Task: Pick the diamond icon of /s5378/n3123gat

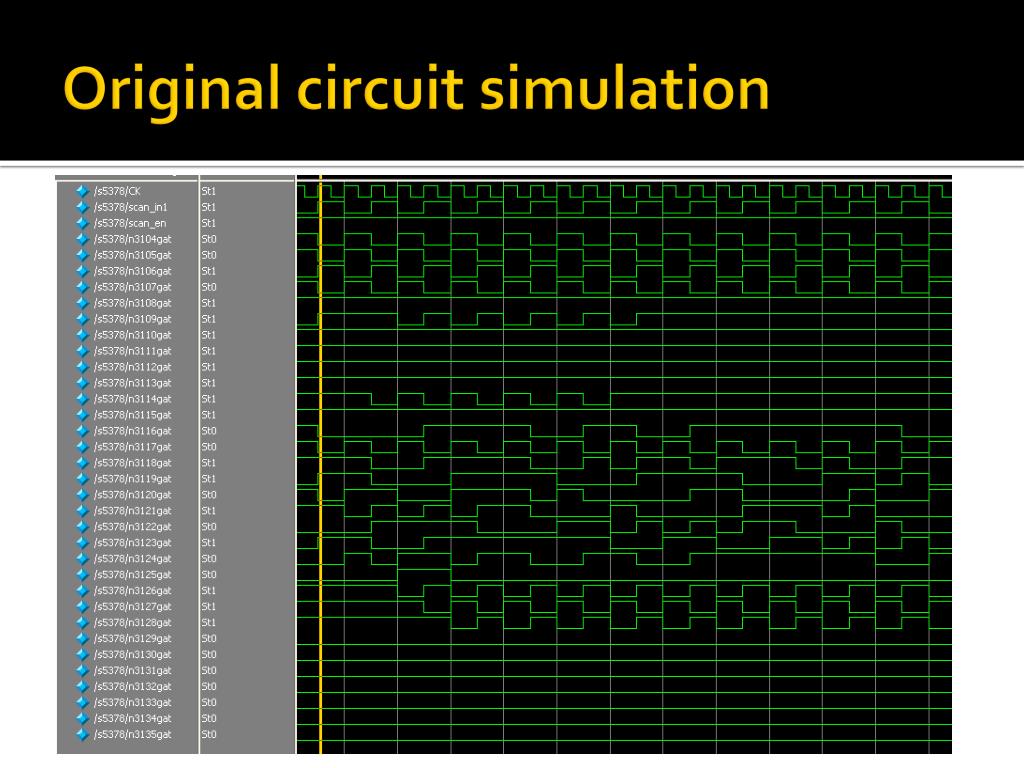Action: click(82, 543)
